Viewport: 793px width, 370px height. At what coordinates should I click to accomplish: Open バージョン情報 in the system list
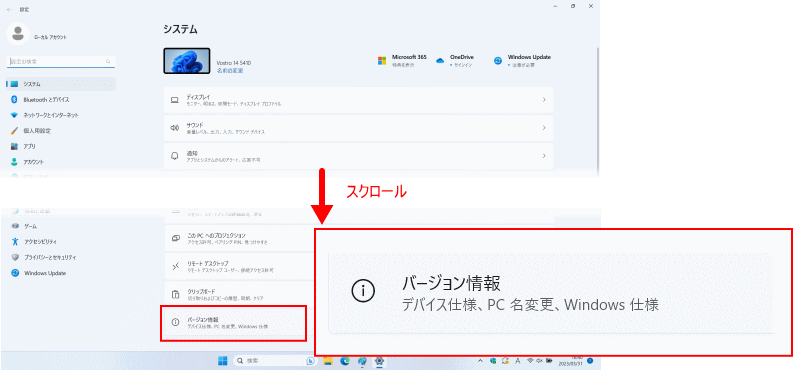233,323
